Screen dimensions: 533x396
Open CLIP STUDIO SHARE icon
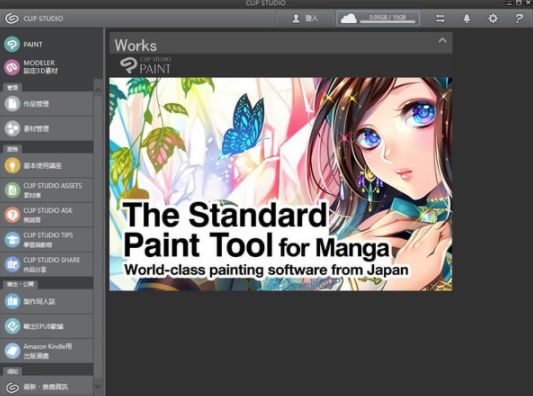coord(12,264)
